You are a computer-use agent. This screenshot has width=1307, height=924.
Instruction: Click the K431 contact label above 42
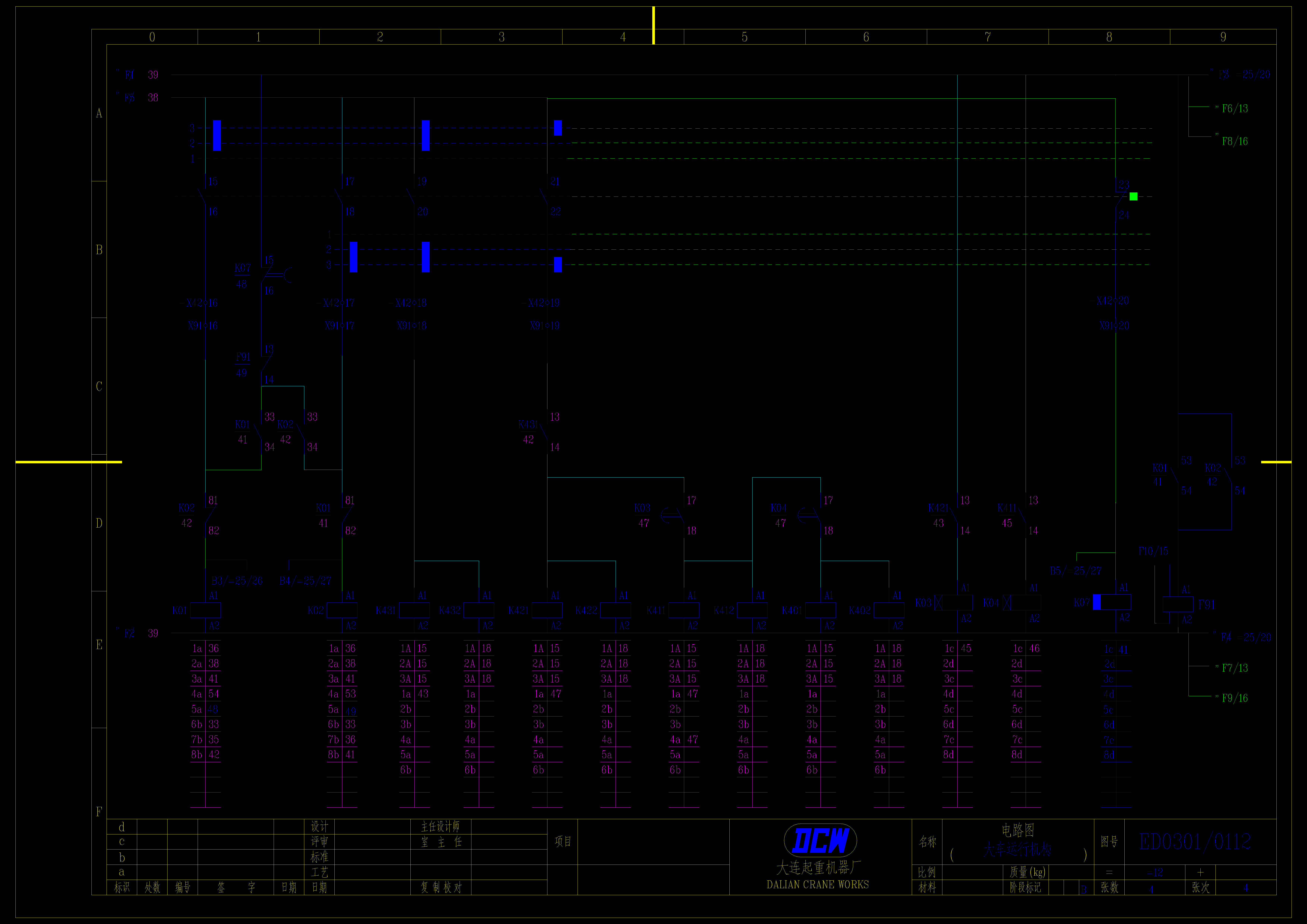point(528,425)
